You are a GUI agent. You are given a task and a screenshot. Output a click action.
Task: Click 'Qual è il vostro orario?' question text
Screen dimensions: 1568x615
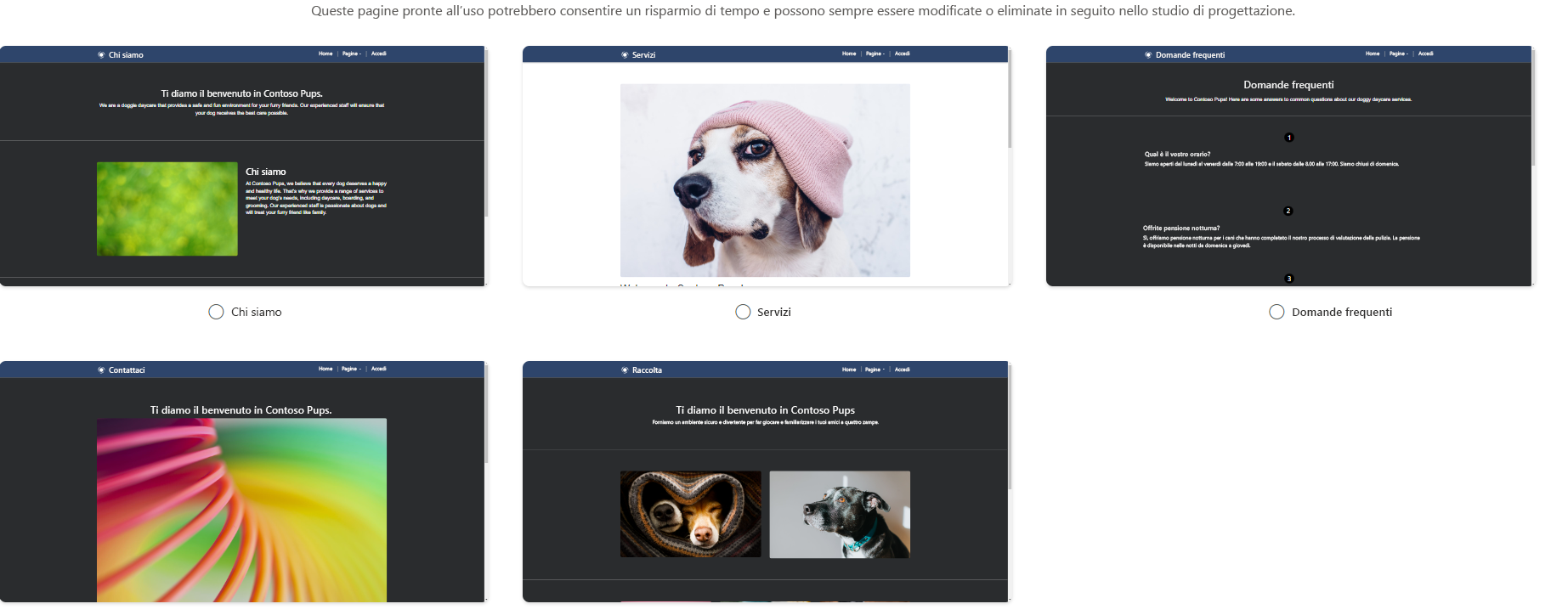(x=1177, y=155)
